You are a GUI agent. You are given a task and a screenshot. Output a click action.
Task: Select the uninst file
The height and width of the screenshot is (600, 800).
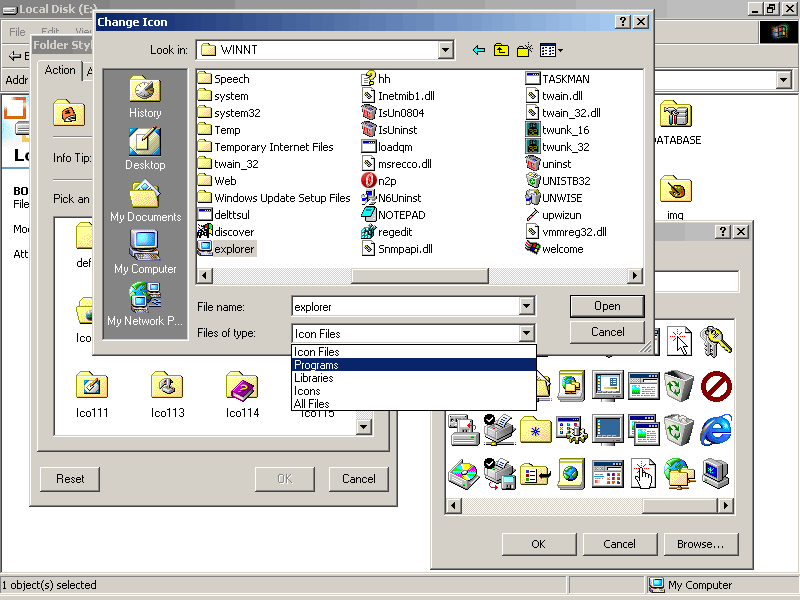click(548, 164)
